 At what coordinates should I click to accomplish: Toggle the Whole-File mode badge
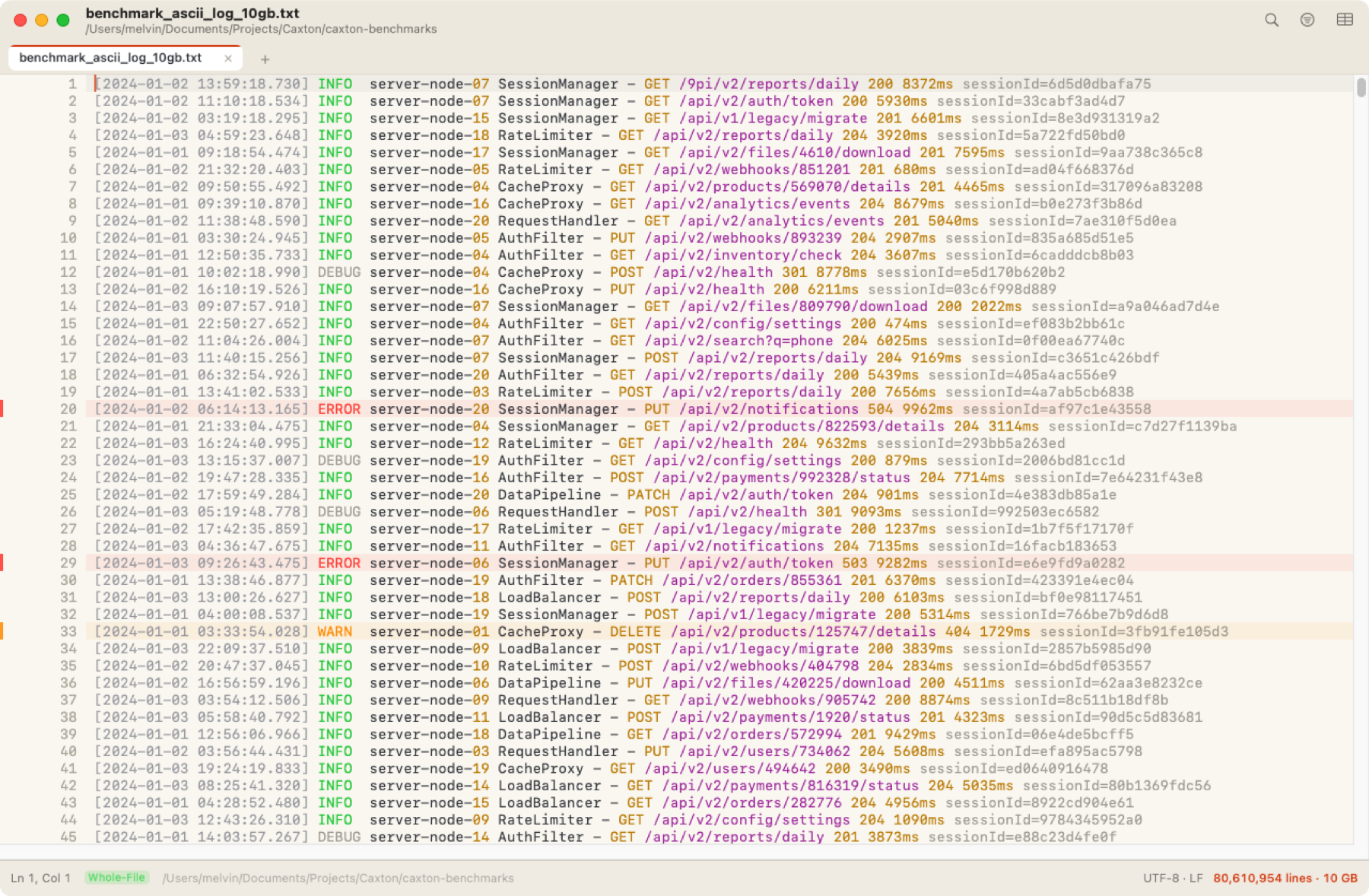click(x=116, y=878)
